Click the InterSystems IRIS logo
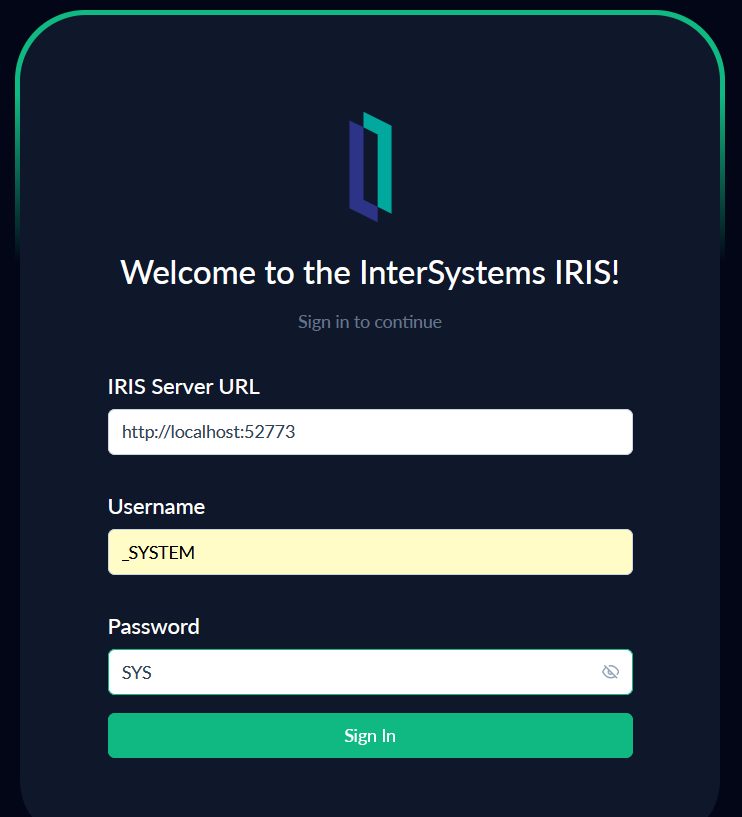 pyautogui.click(x=370, y=167)
